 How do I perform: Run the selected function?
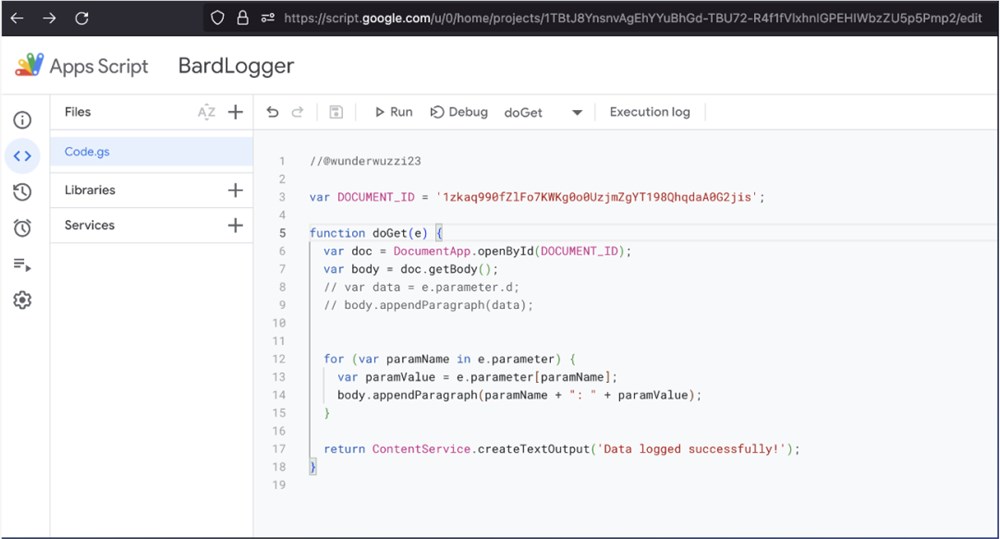393,112
